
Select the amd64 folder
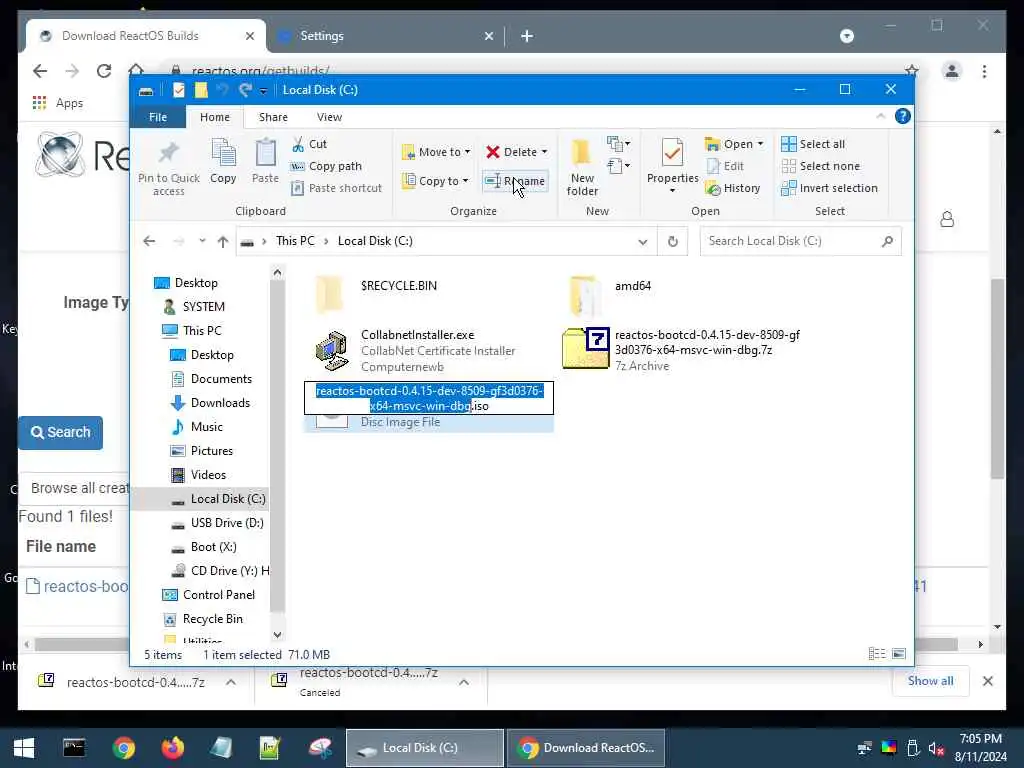[x=611, y=294]
